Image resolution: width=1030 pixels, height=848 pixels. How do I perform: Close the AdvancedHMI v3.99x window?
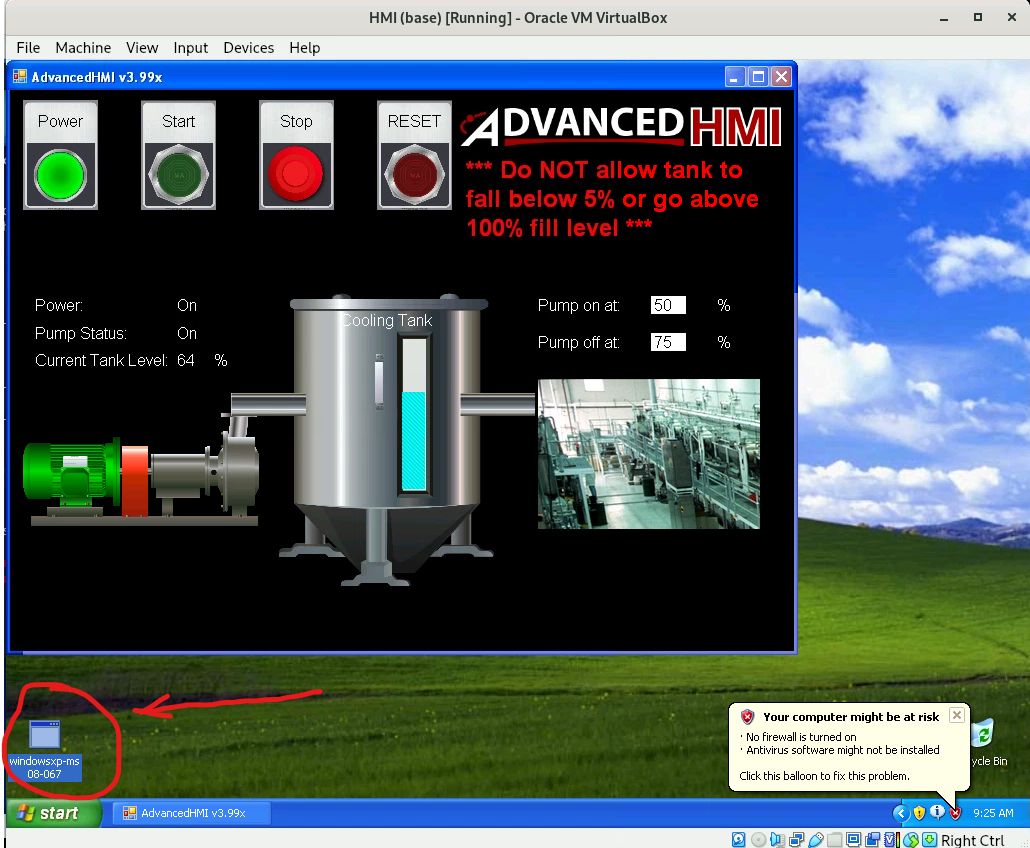click(781, 77)
